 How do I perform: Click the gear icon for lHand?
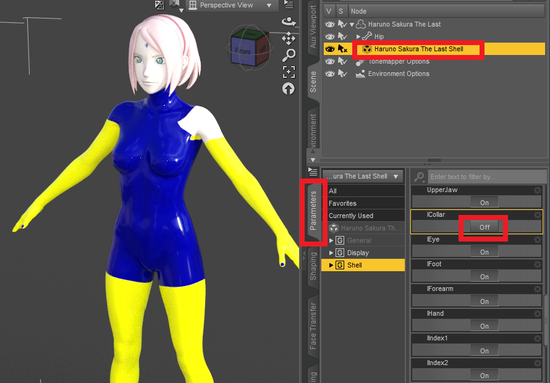tap(537, 314)
